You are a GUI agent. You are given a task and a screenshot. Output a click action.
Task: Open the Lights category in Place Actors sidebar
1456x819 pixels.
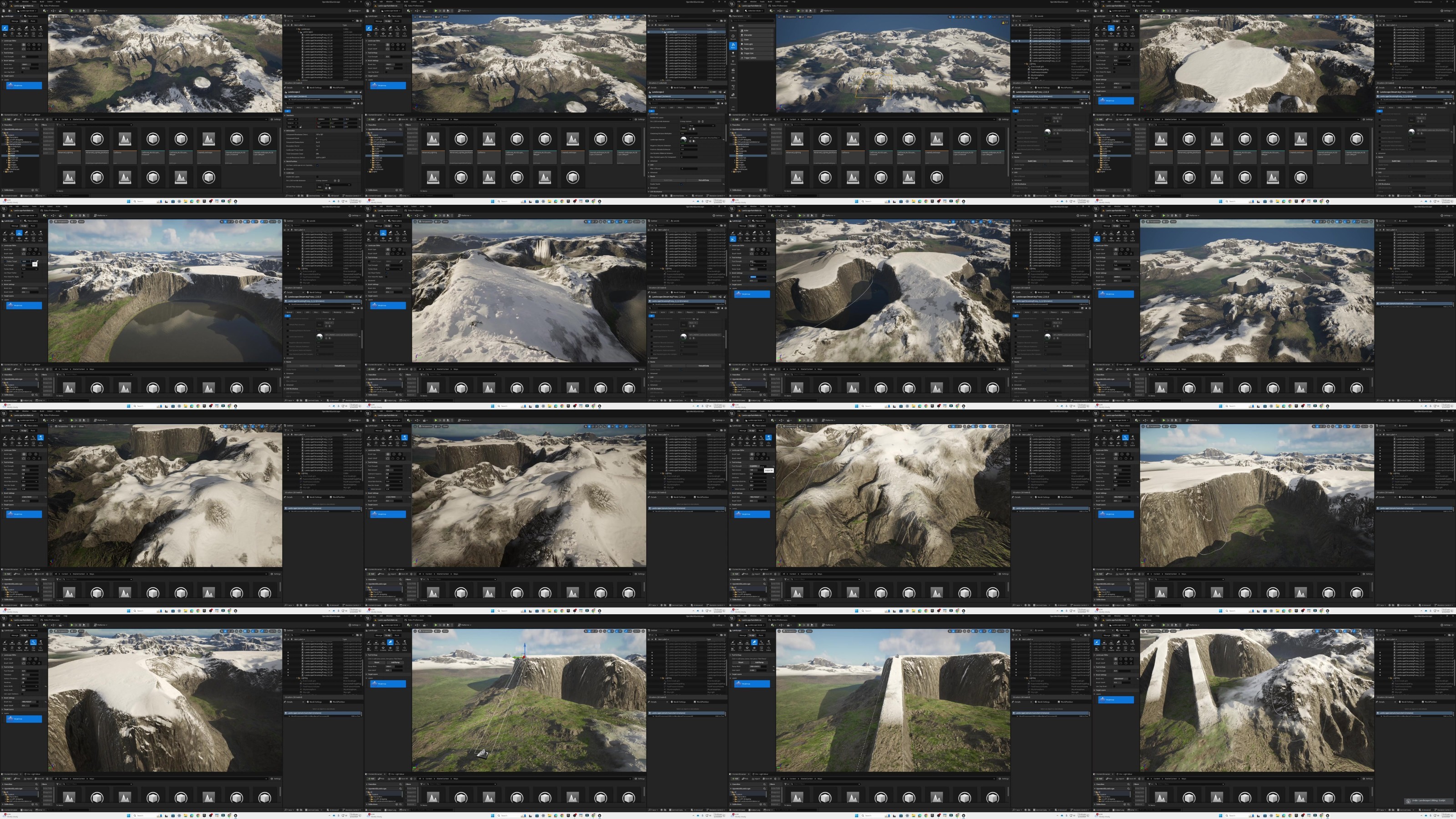click(733, 54)
